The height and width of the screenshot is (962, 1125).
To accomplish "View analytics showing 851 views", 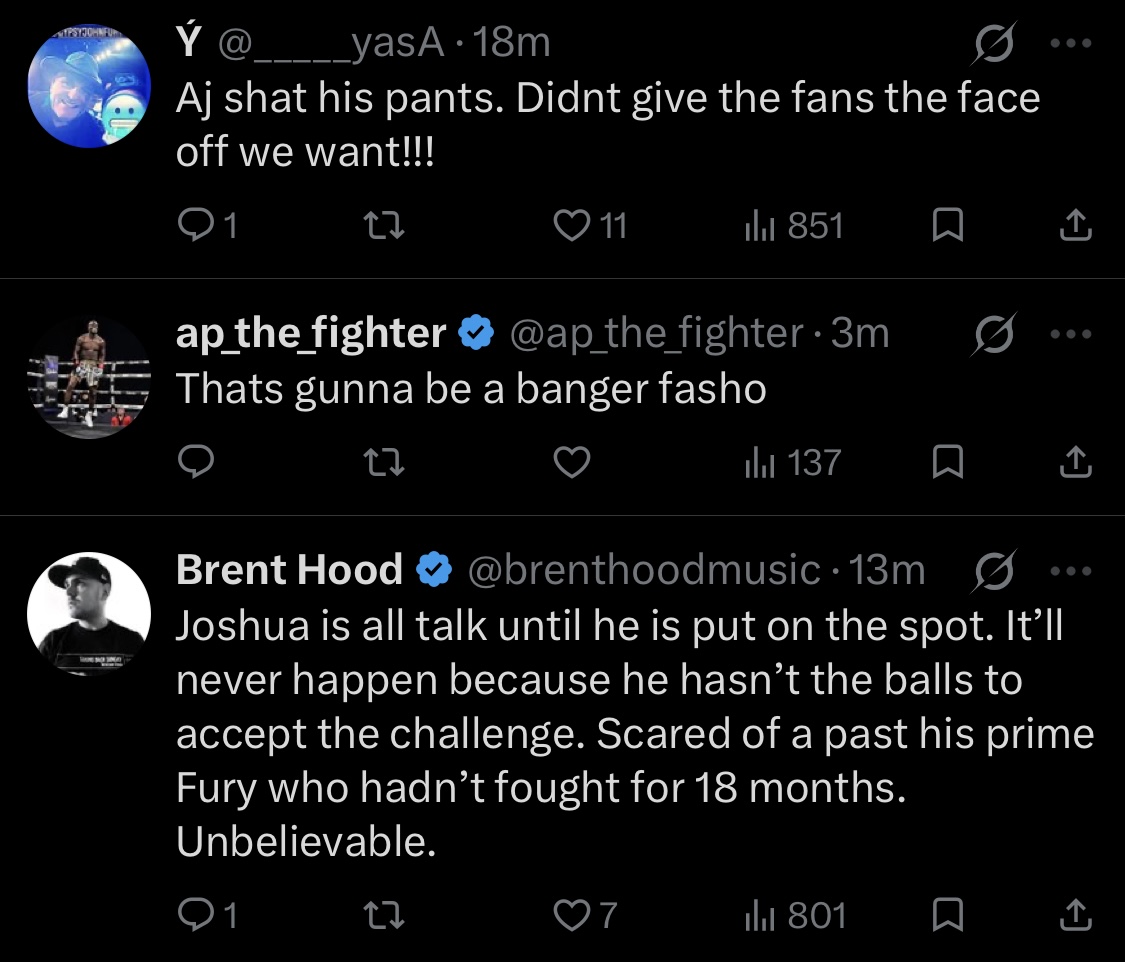I will click(x=794, y=225).
